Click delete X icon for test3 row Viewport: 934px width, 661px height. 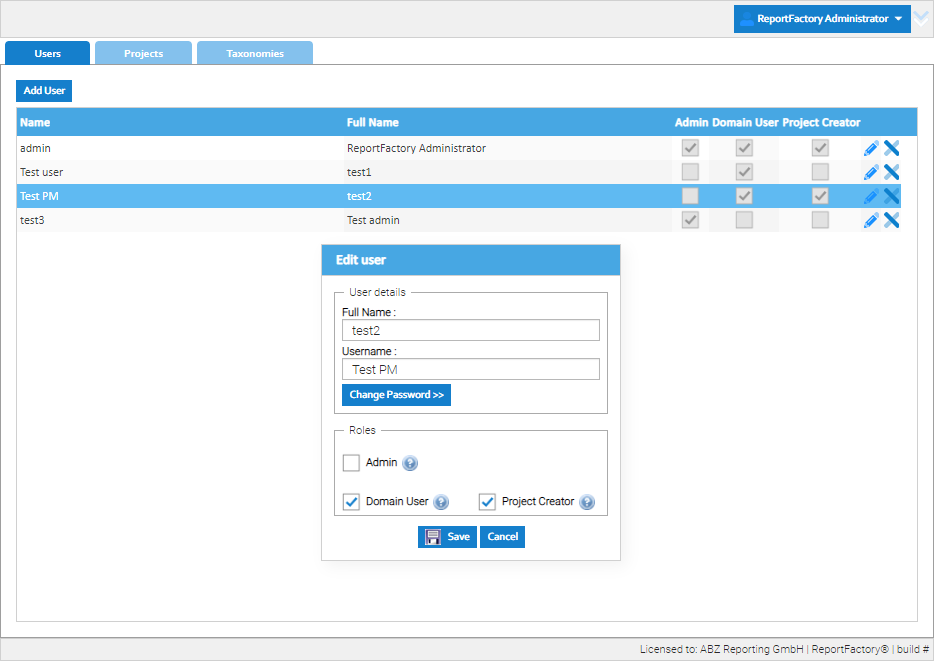[892, 220]
